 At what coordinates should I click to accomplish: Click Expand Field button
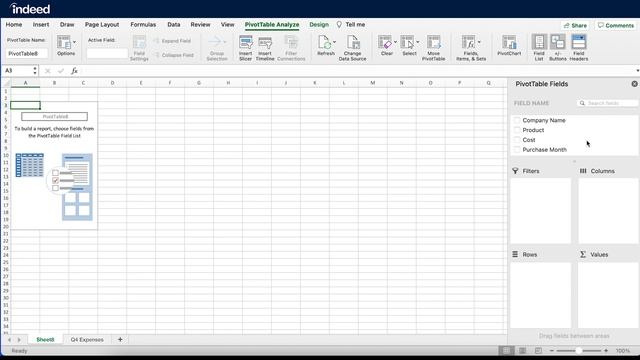coord(172,41)
